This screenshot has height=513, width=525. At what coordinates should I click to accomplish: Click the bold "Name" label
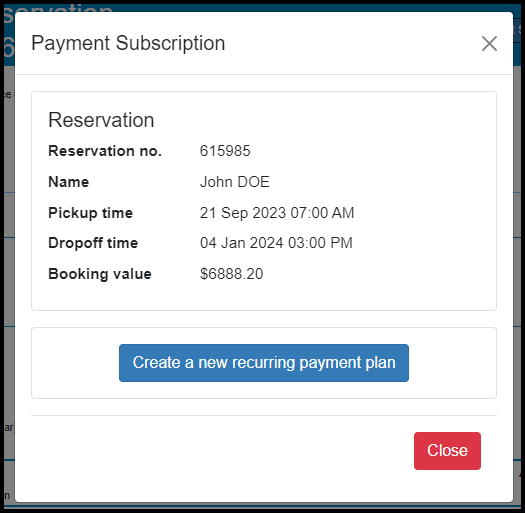(69, 182)
